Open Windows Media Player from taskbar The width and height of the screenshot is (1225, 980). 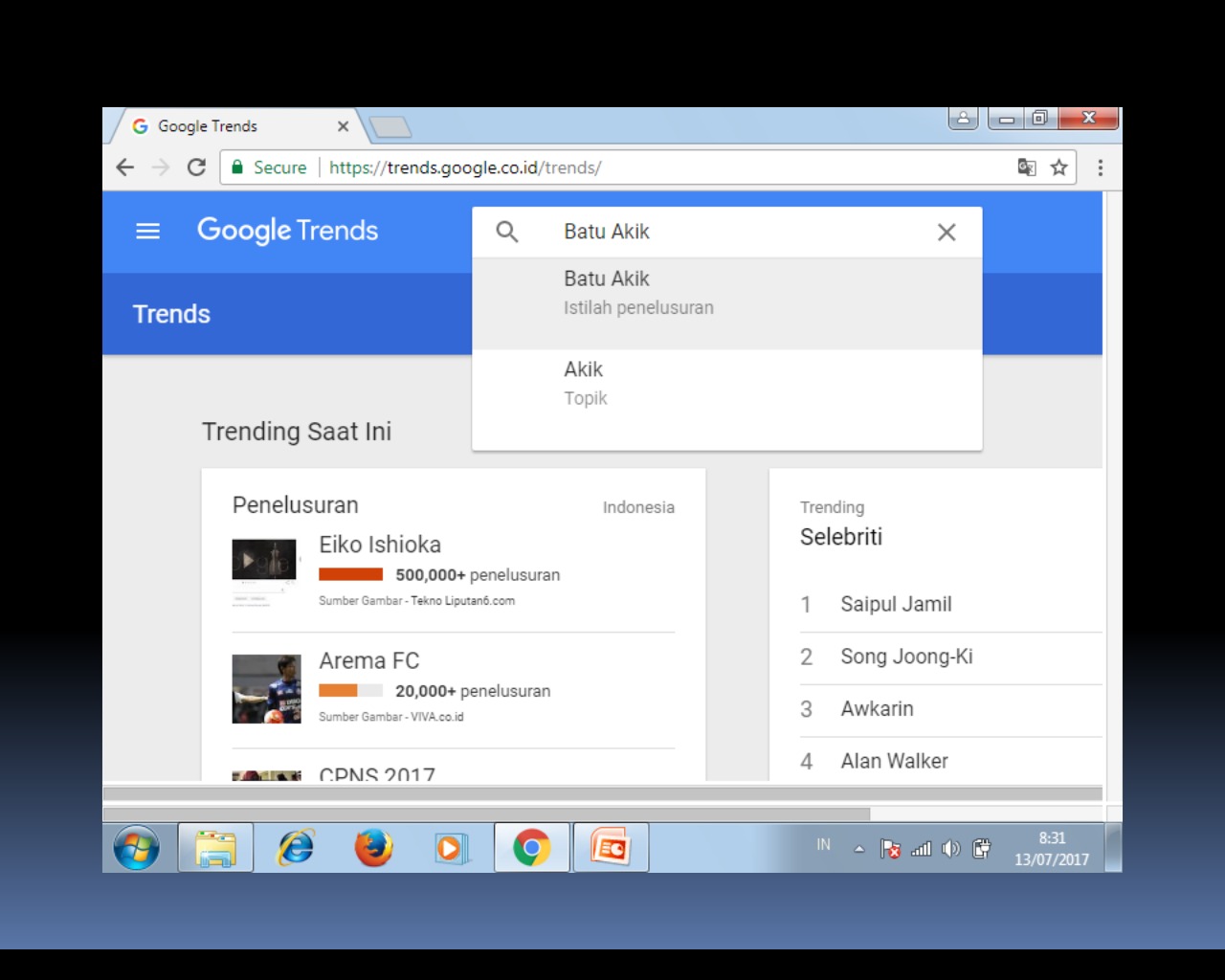coord(450,848)
